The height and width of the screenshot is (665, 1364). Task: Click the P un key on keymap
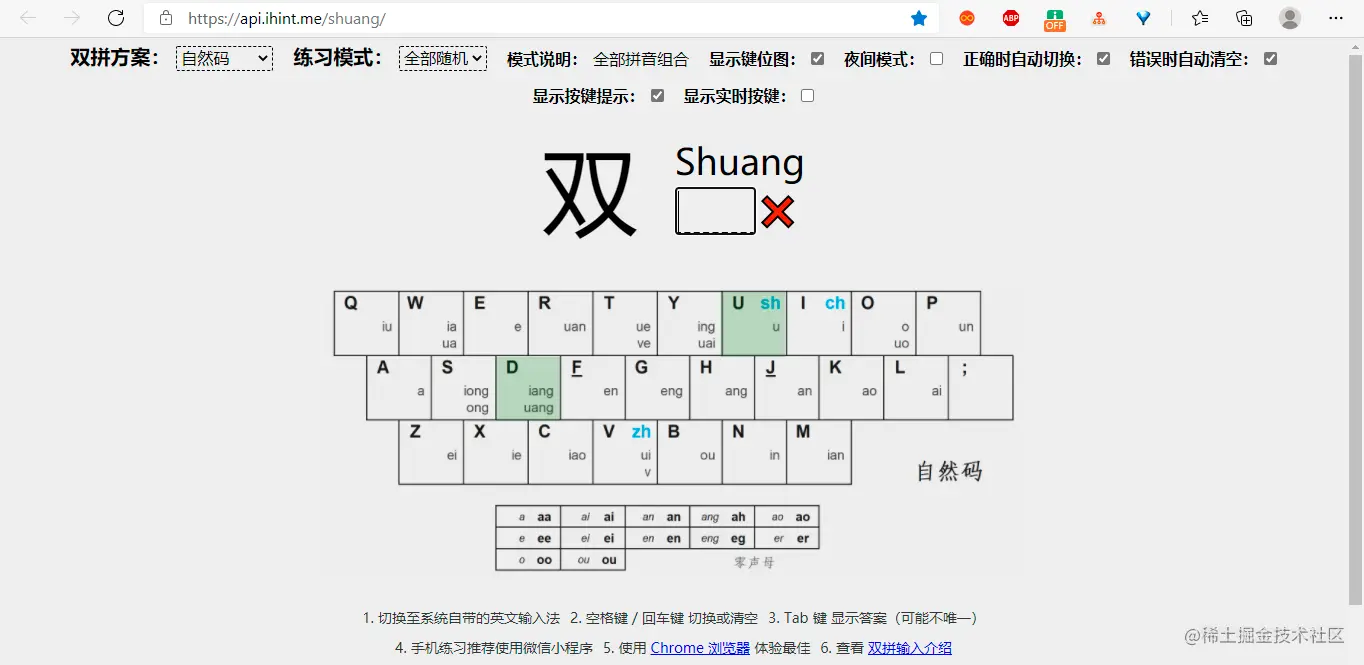(x=948, y=323)
